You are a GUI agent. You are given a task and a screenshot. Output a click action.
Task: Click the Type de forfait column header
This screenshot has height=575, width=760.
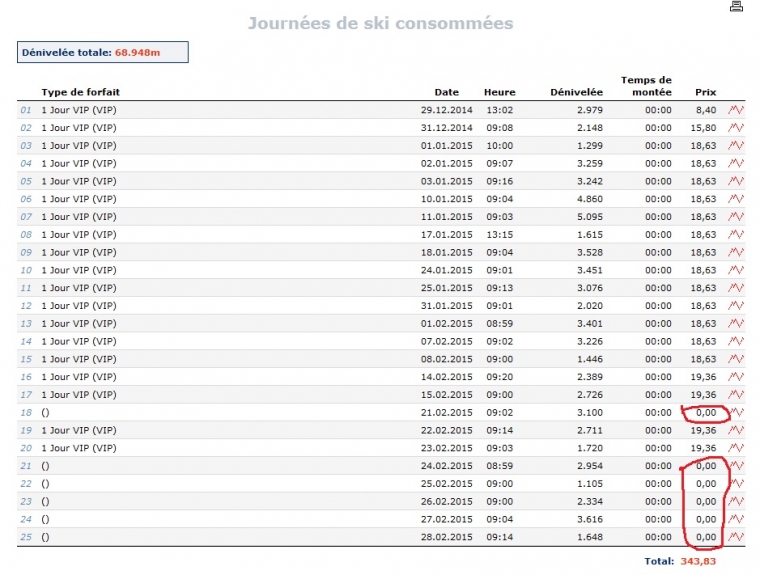80,92
